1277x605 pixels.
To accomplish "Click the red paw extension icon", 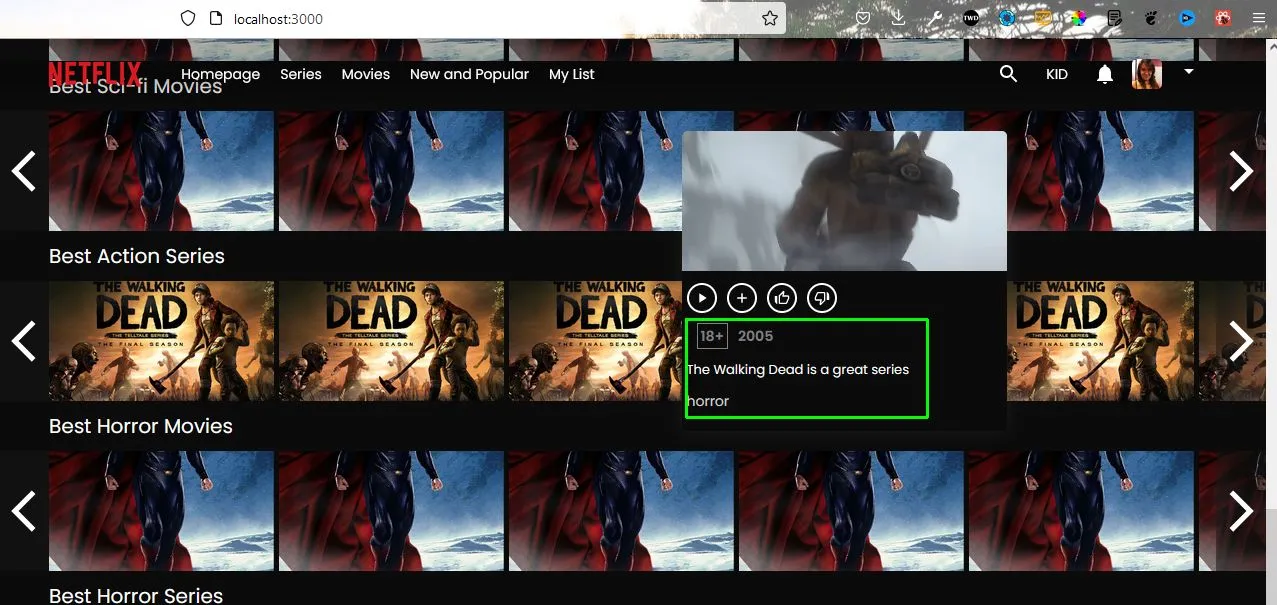I will pos(1223,18).
